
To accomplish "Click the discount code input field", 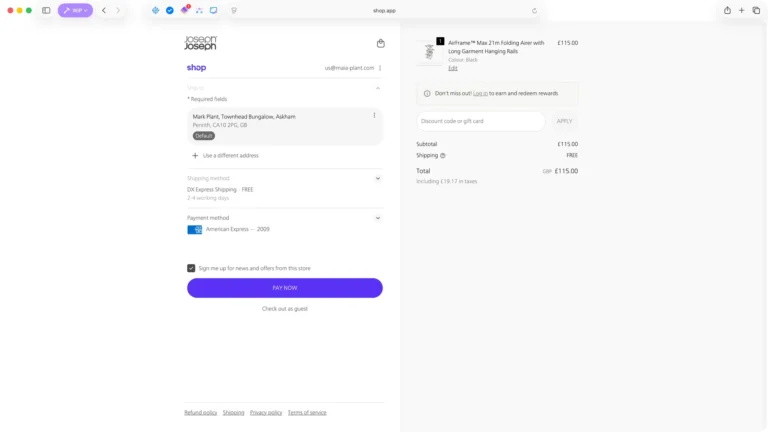I will pyautogui.click(x=480, y=121).
